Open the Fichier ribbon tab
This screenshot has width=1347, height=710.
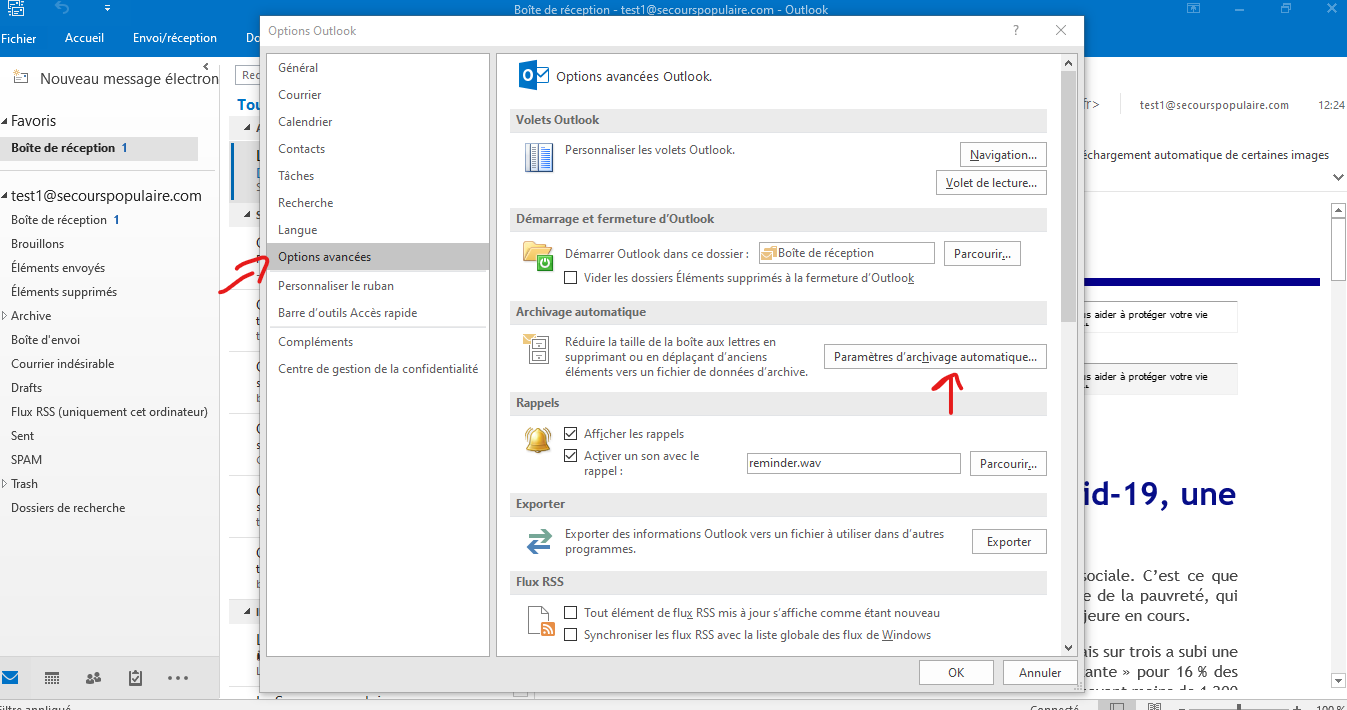(x=19, y=38)
